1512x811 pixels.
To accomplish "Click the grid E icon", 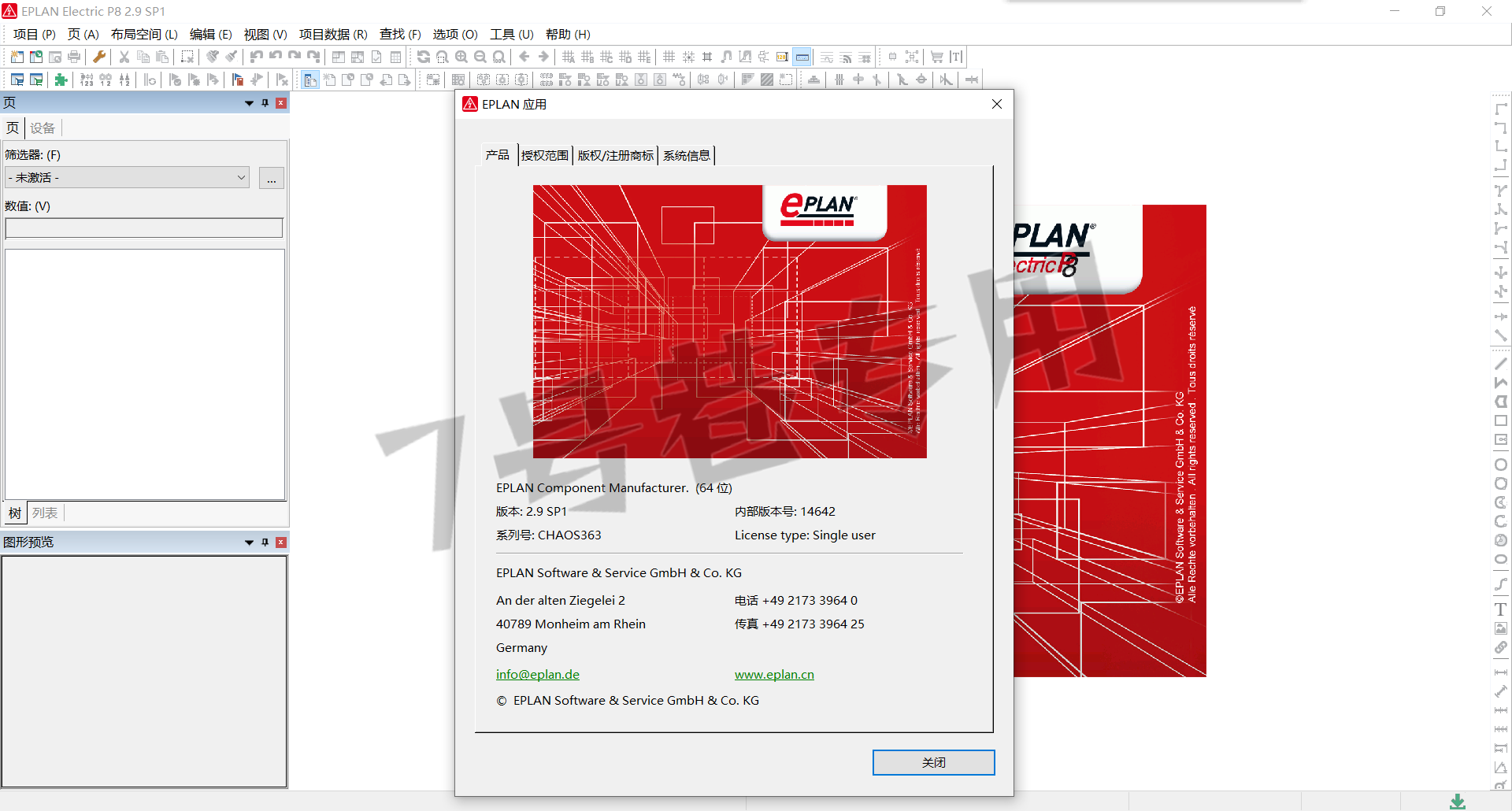I will click(x=644, y=57).
